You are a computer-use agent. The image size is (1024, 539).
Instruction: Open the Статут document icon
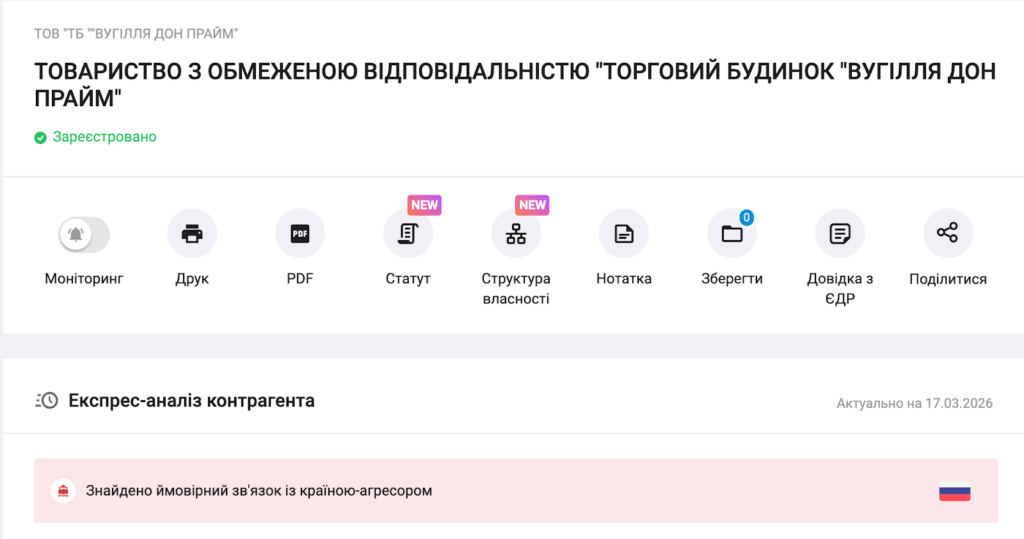pos(408,234)
